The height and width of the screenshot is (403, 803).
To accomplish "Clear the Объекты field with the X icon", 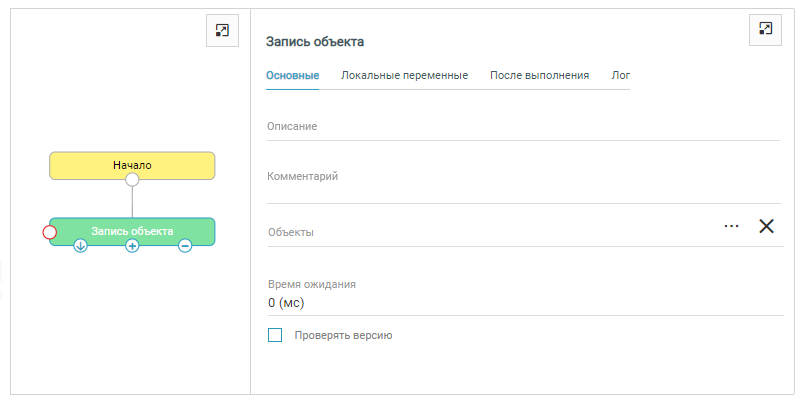I will (x=766, y=226).
